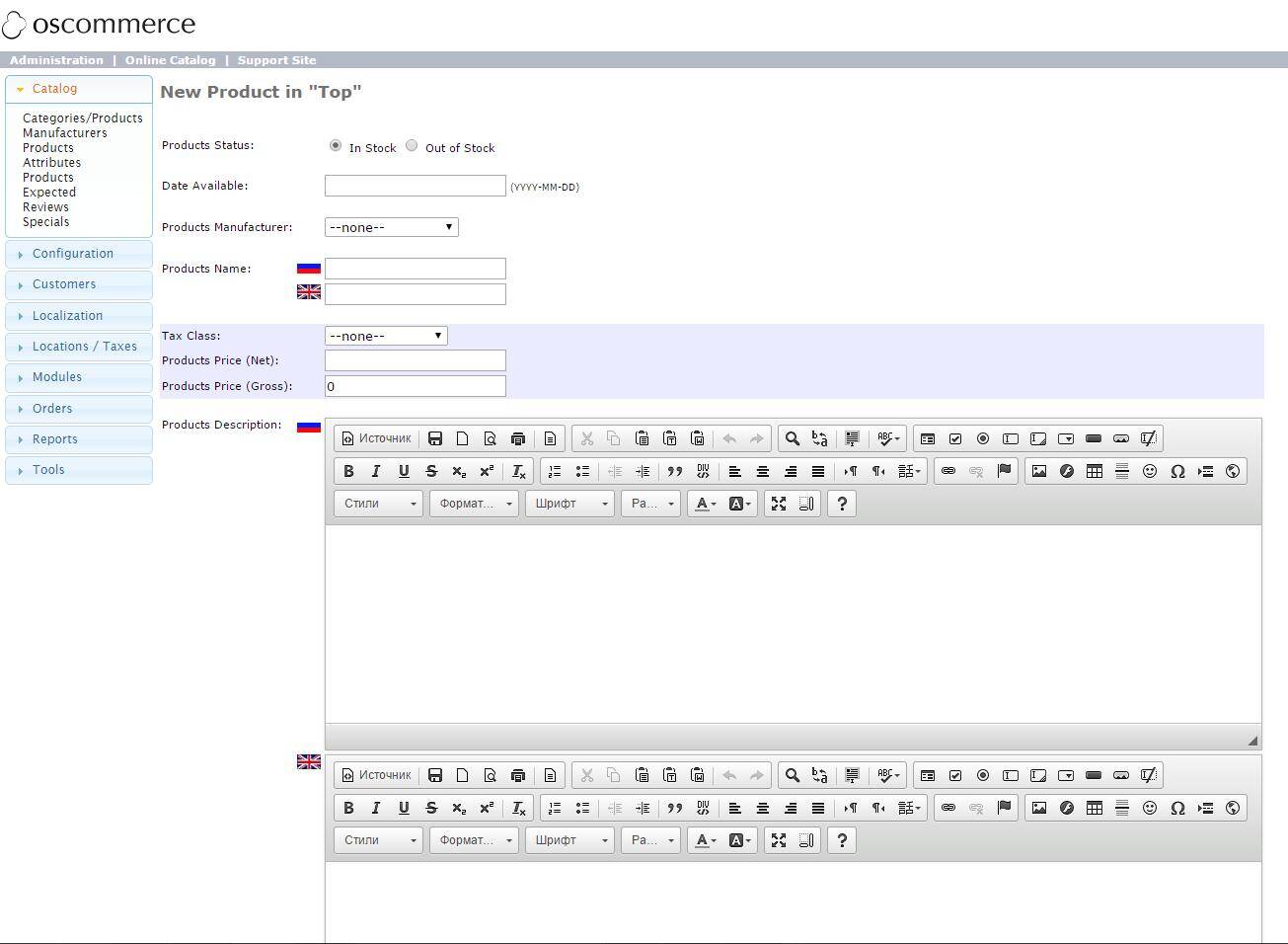This screenshot has width=1288, height=944.
Task: Click Italic in the English description editor
Action: (x=376, y=808)
